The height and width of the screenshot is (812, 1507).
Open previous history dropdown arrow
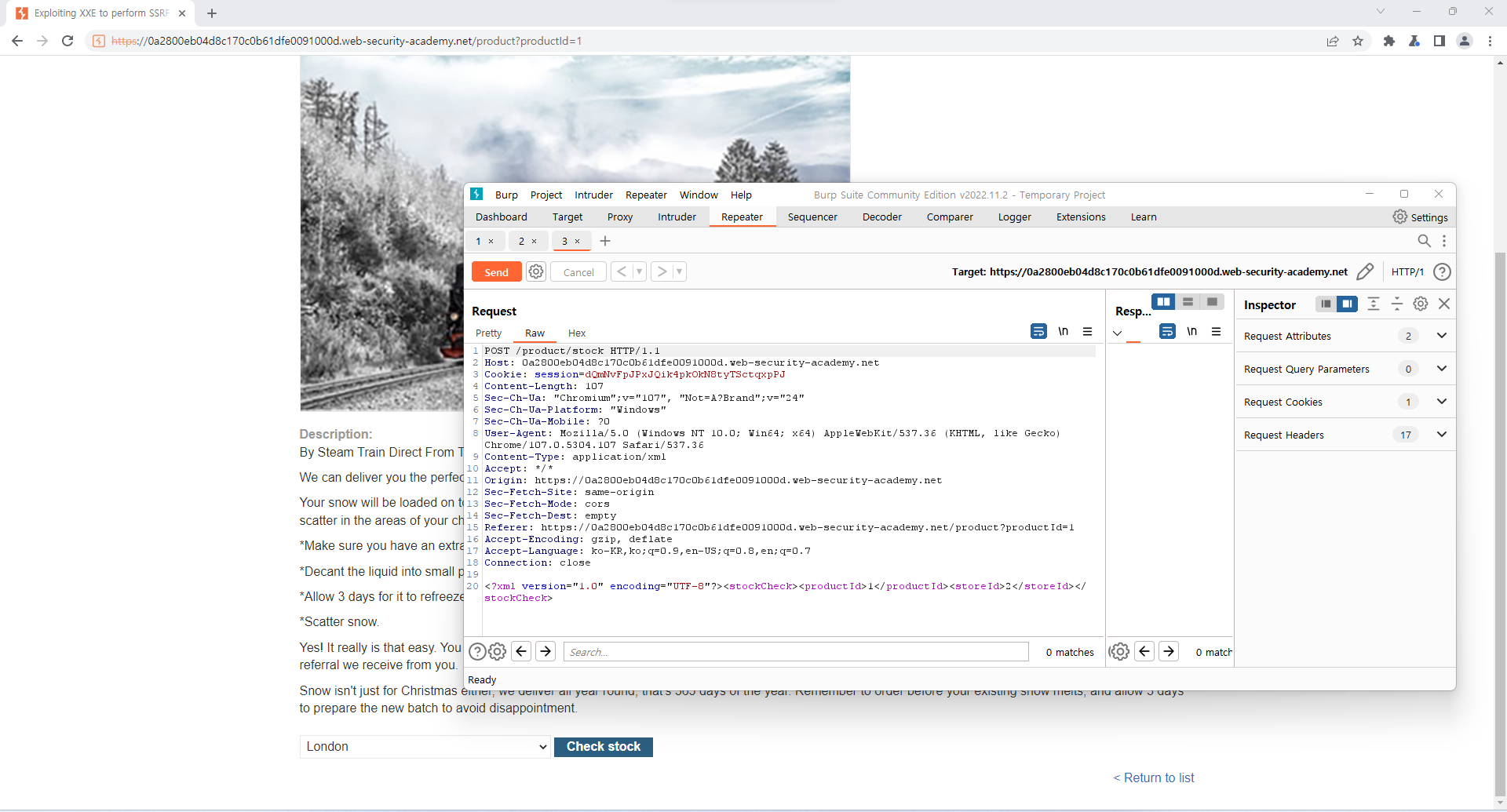pos(640,271)
